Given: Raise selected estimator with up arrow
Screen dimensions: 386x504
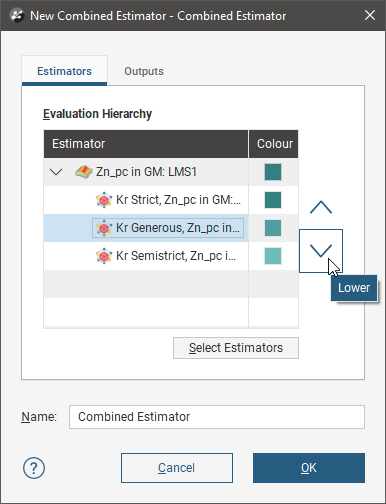Looking at the screenshot, I should pos(321,207).
